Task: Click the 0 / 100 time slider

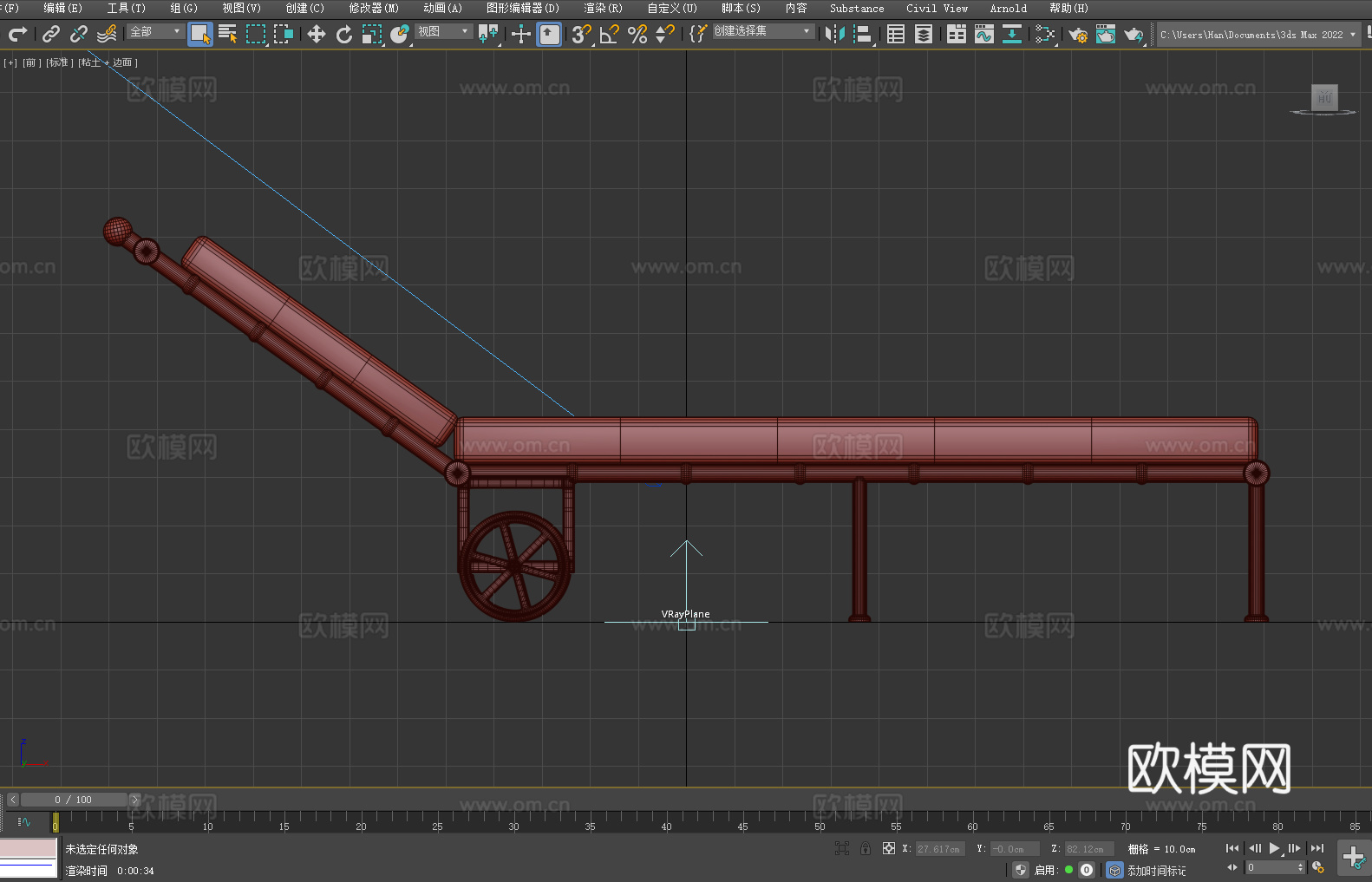Action: pos(74,800)
